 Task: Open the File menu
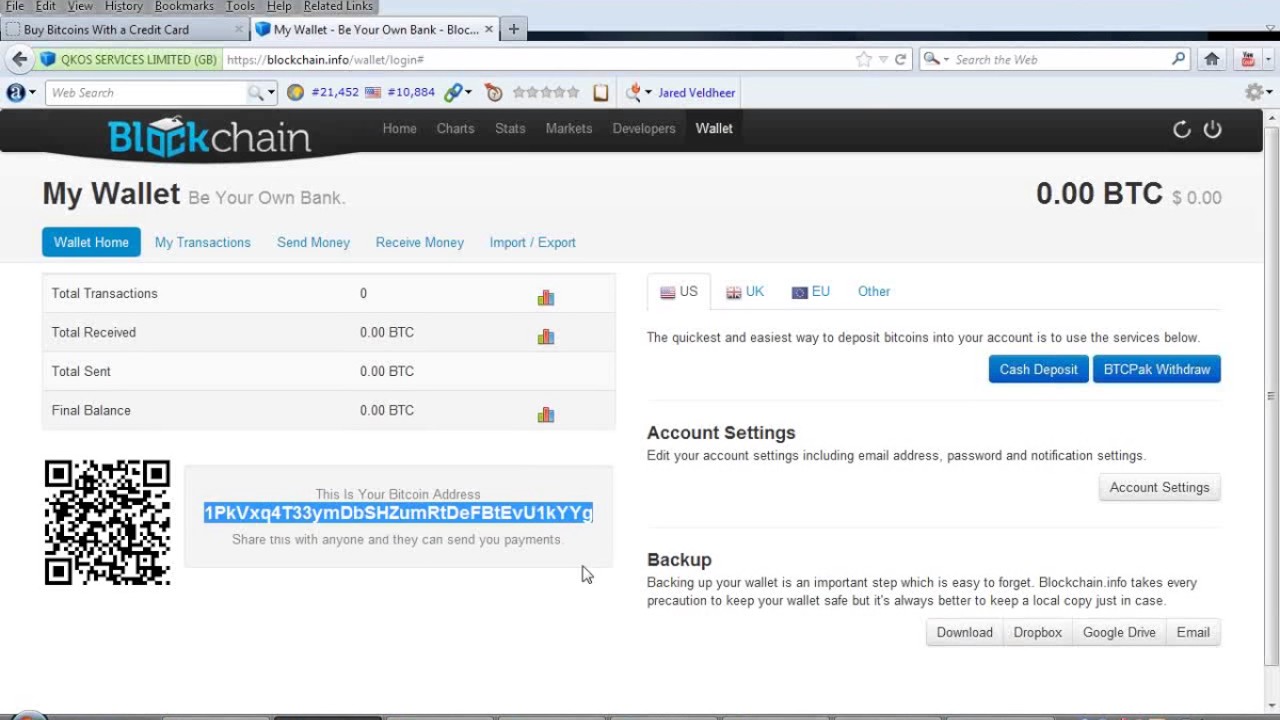15,6
